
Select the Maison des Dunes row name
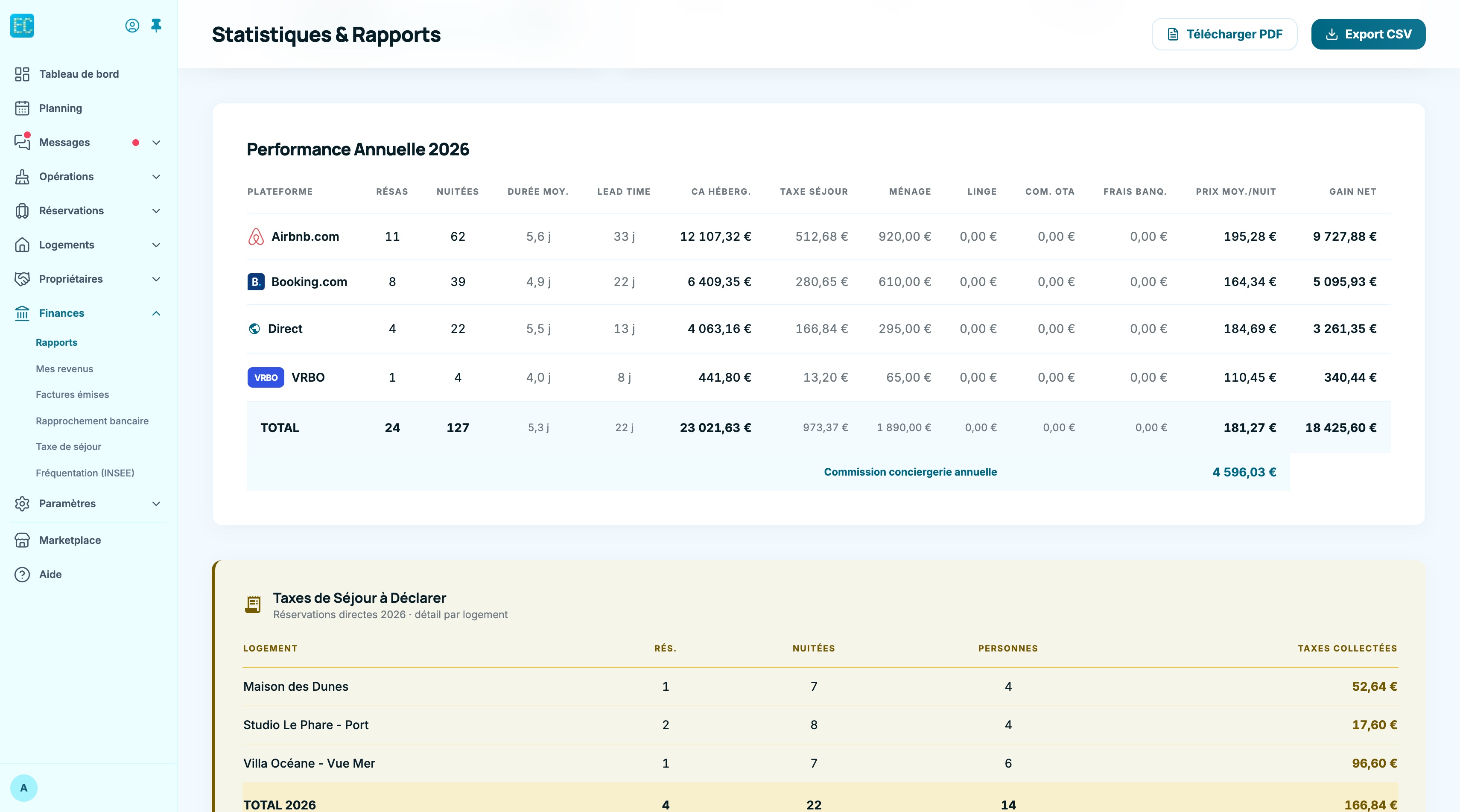click(296, 686)
